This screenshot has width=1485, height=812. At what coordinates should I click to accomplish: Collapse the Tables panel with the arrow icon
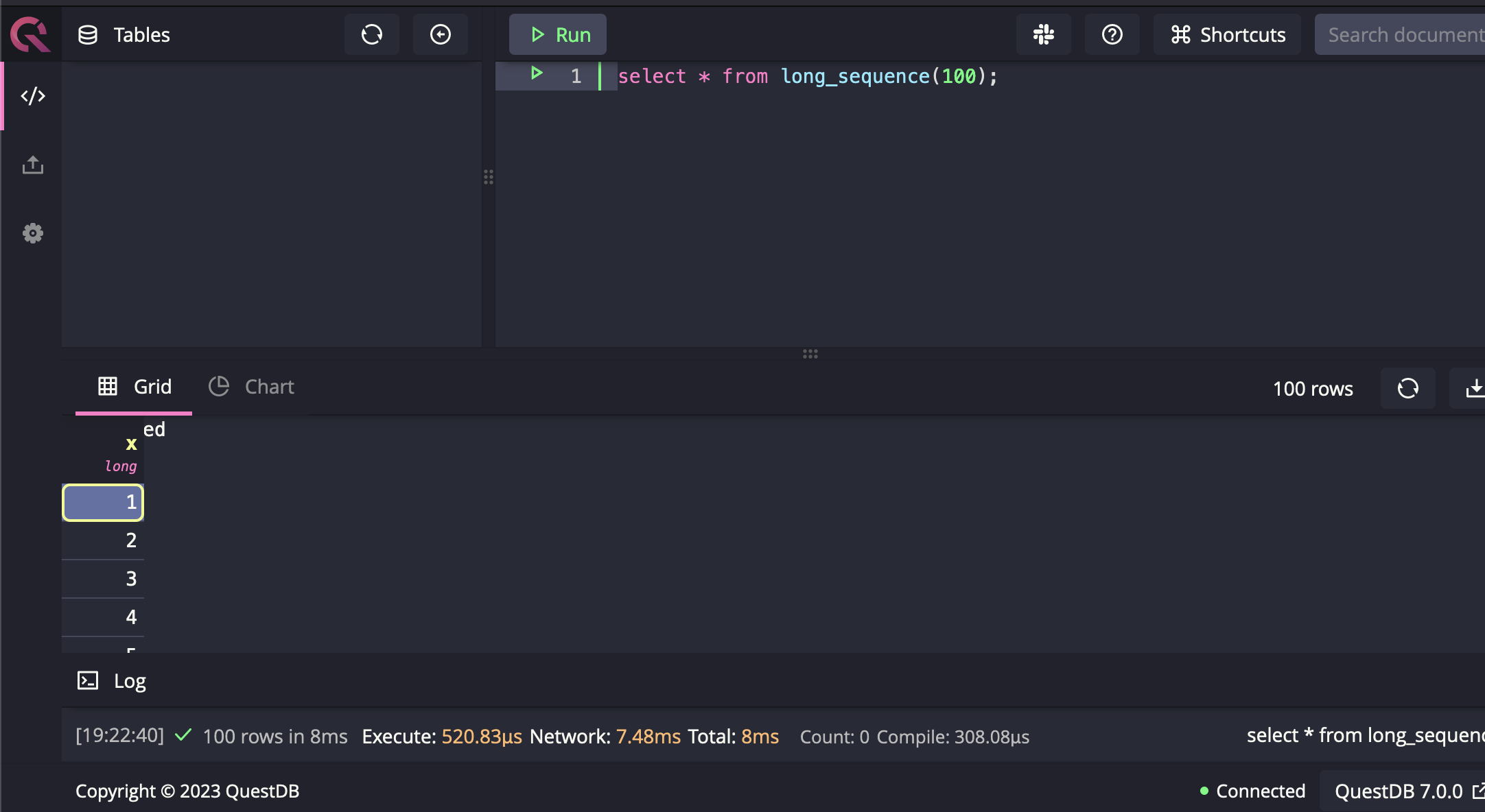pos(441,34)
